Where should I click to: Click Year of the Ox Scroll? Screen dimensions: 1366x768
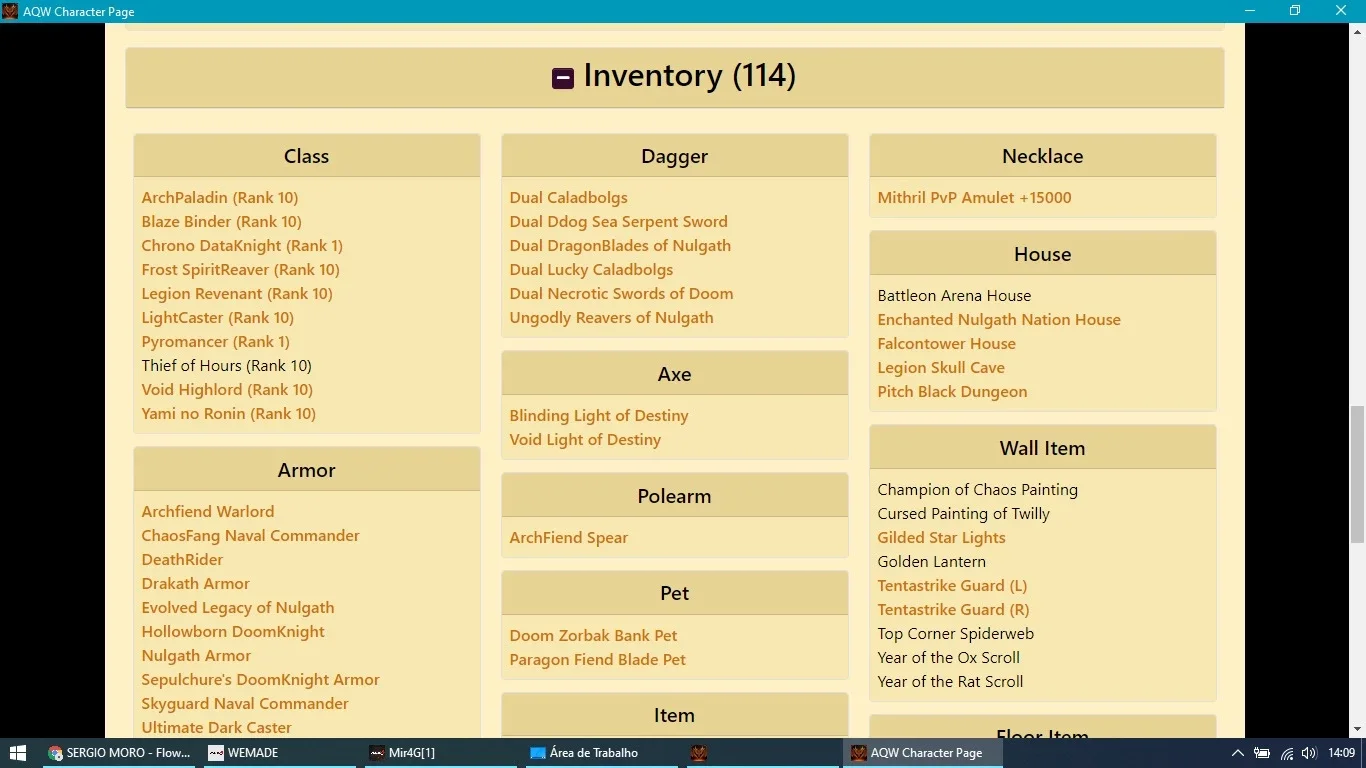pos(948,658)
